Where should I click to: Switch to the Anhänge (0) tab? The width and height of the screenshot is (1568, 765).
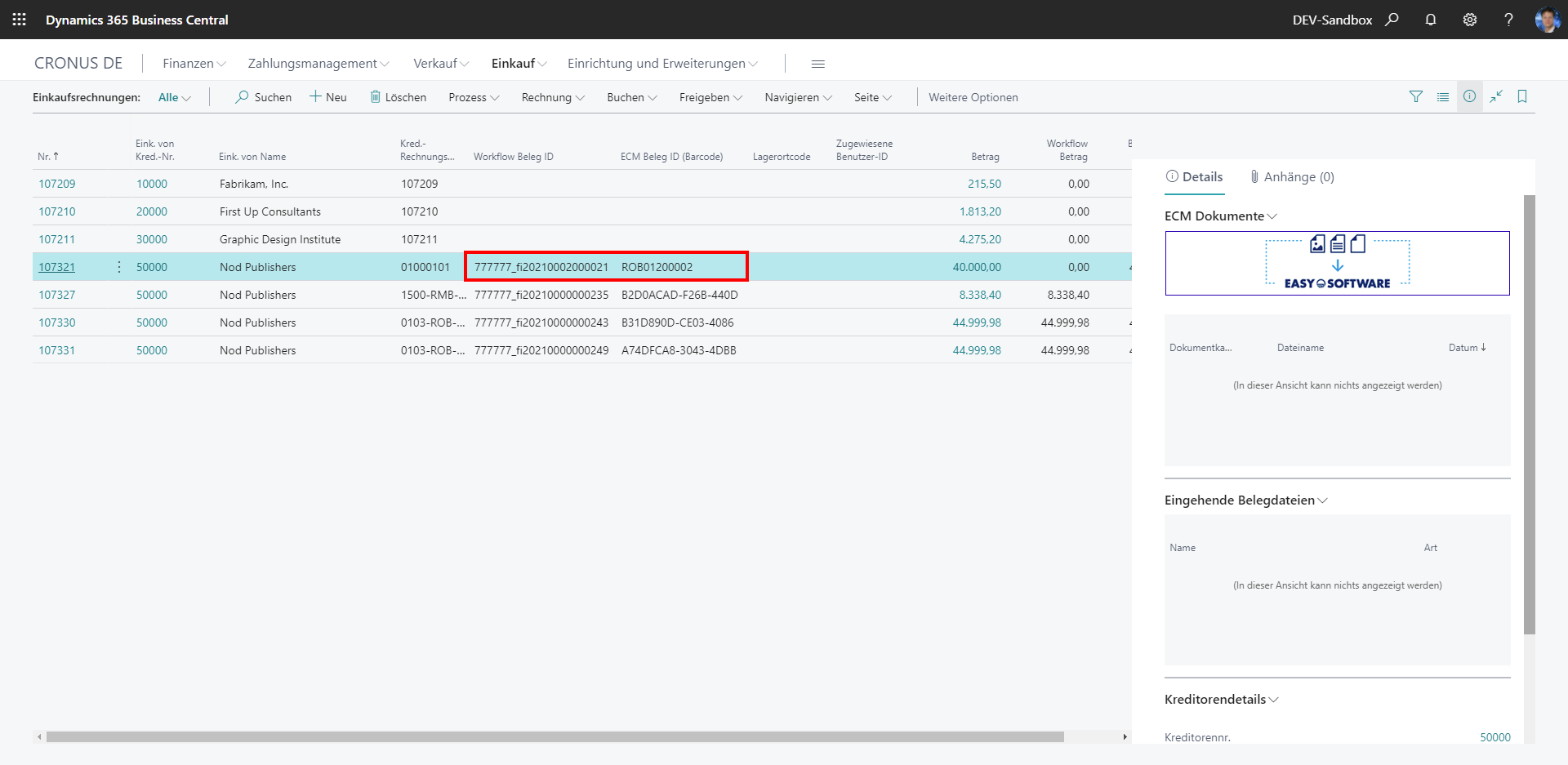tap(1292, 177)
